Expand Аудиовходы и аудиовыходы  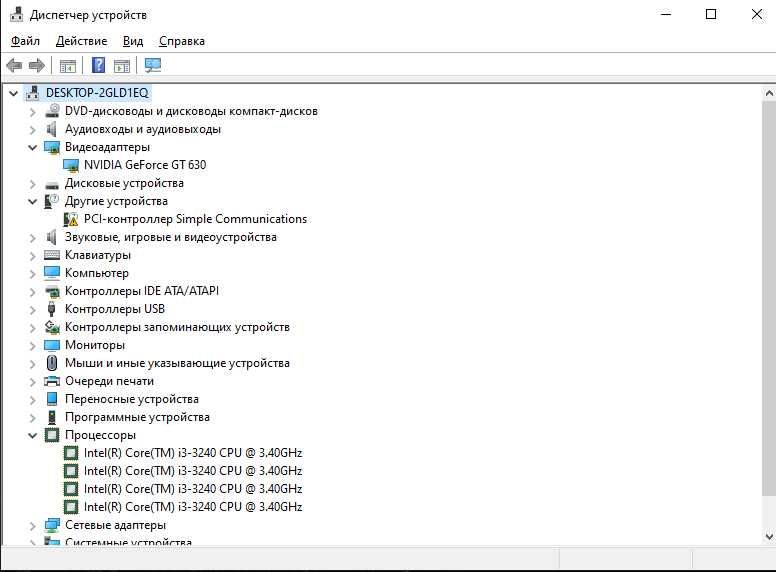click(33, 130)
